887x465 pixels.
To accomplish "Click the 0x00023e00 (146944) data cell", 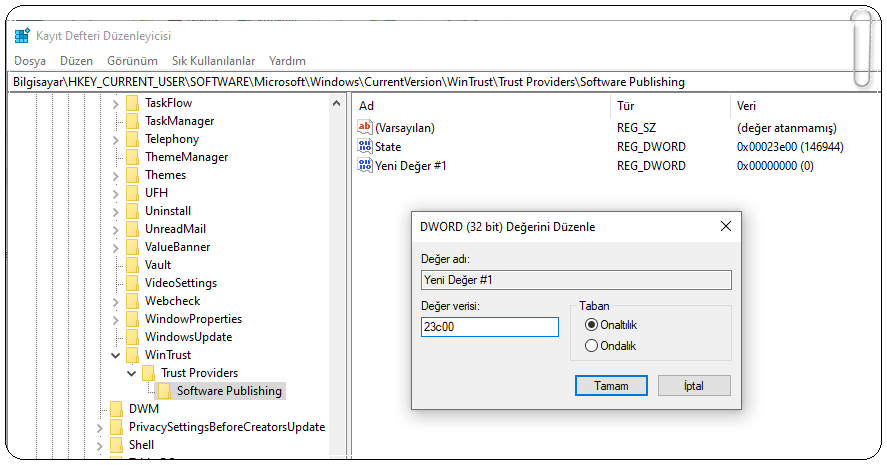I will tap(790, 147).
